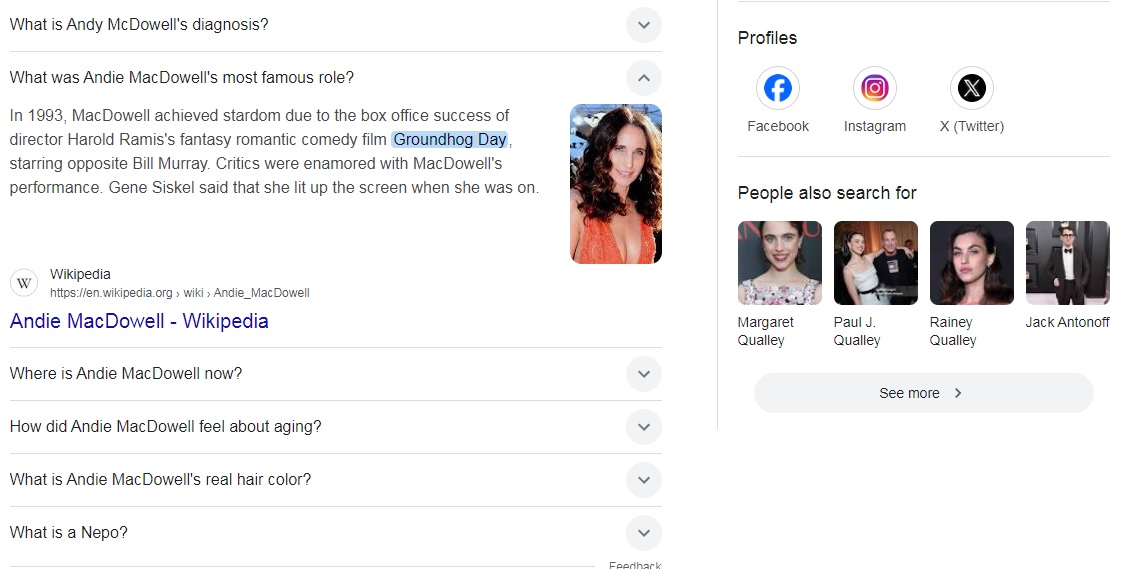
Task: Click the 'Facebook' label under Profiles
Action: [x=778, y=126]
